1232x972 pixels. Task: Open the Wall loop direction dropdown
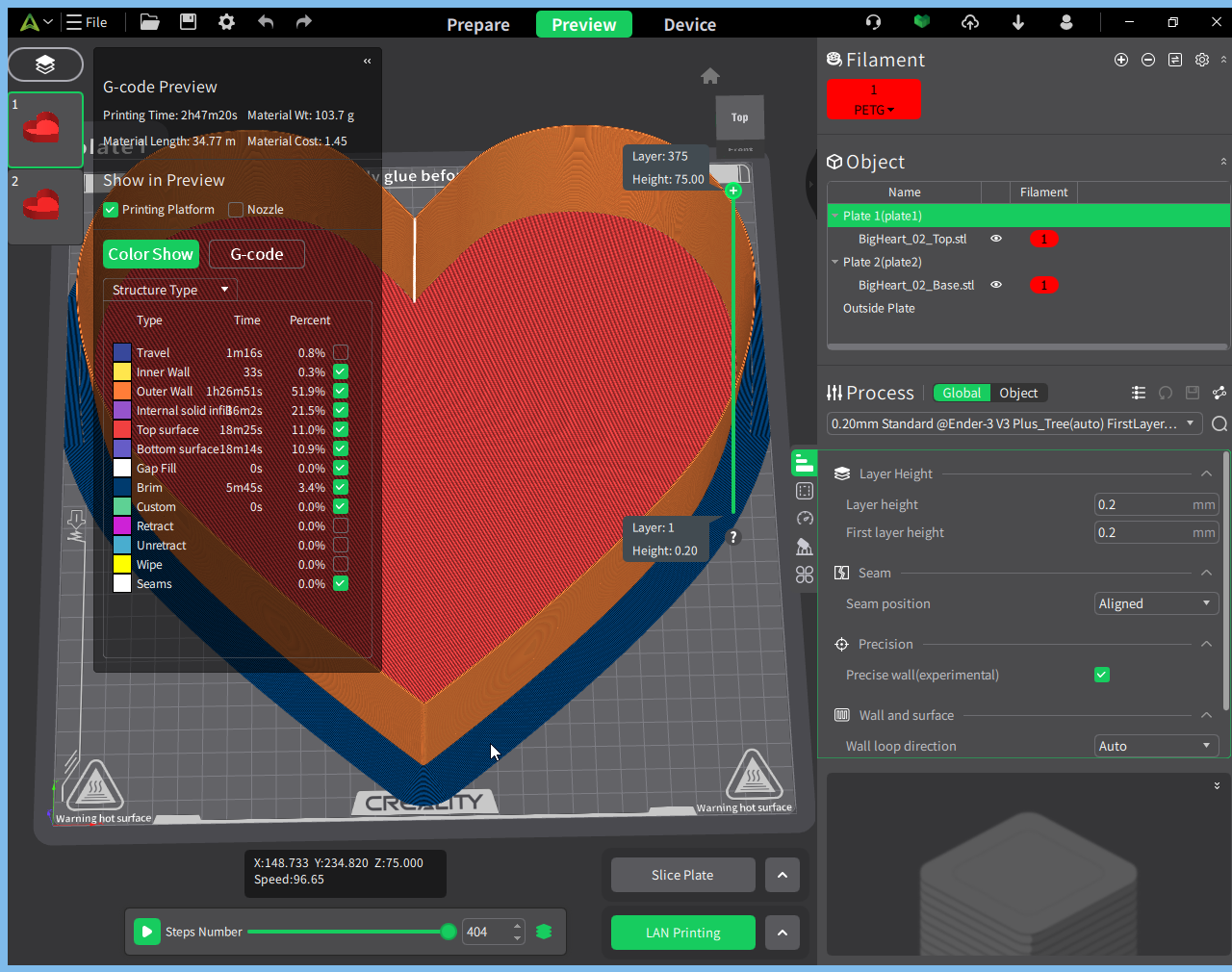[1156, 746]
